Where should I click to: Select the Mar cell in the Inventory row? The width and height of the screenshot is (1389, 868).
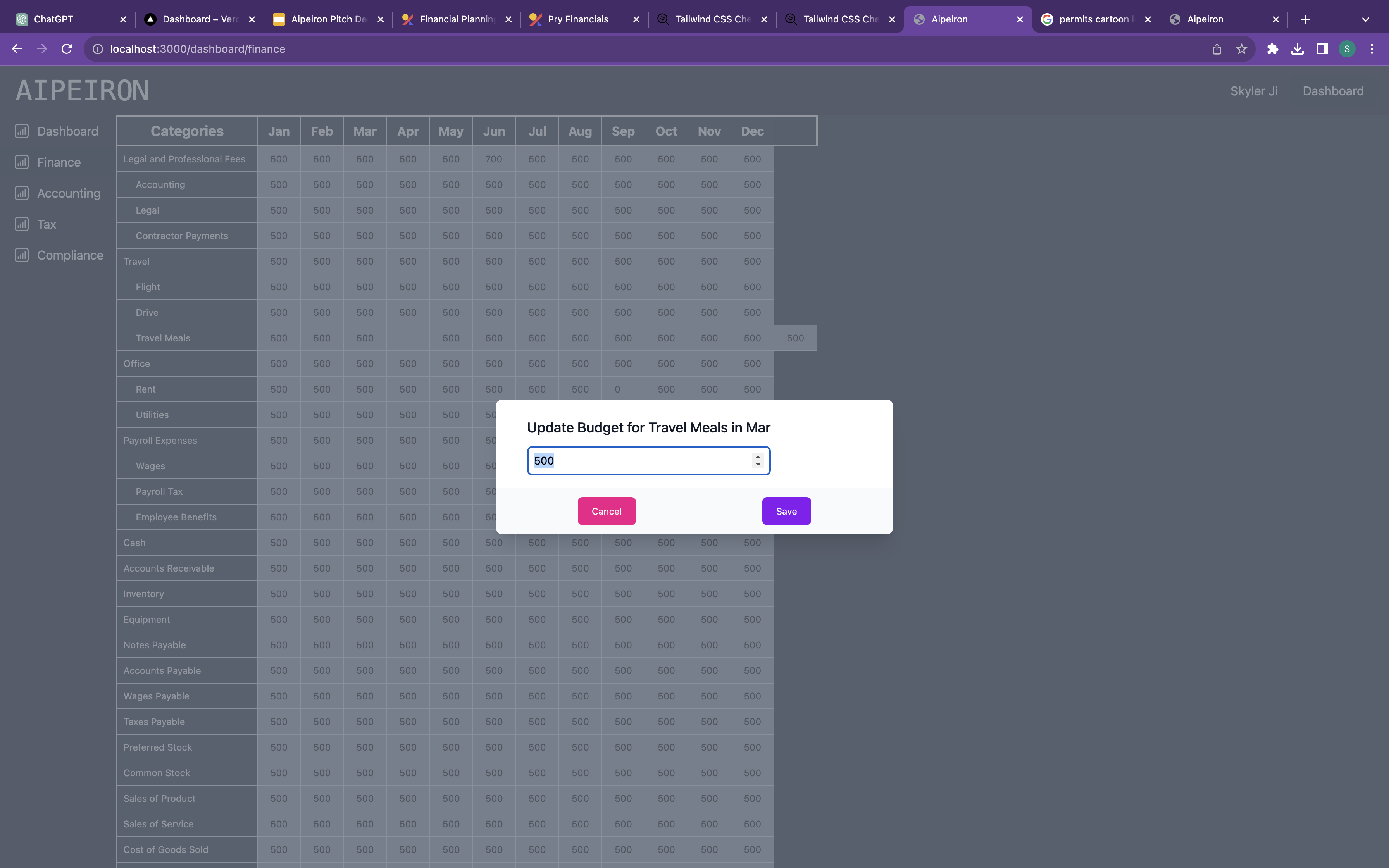[x=364, y=594]
